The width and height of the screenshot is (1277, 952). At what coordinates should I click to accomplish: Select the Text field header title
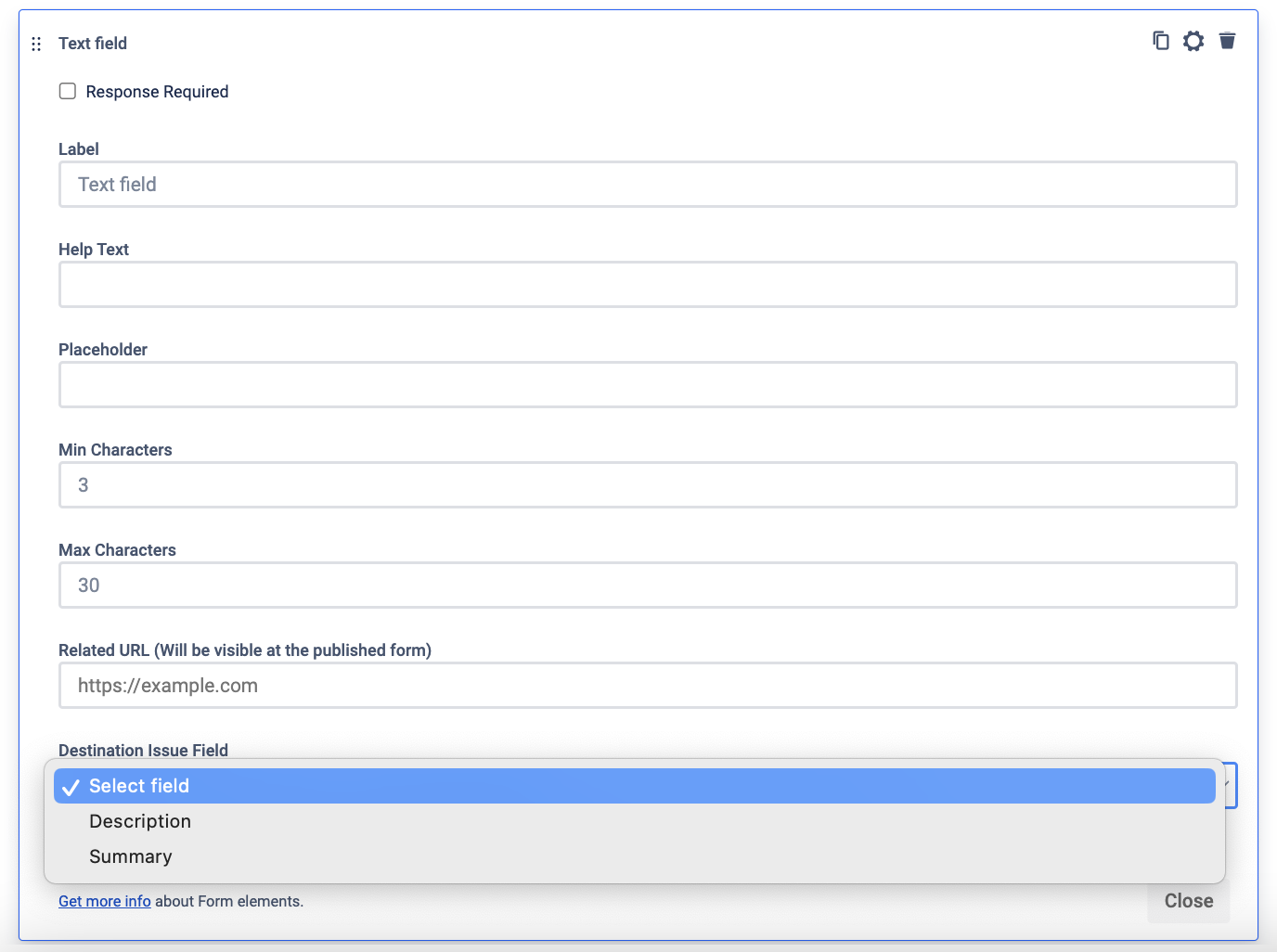coord(93,43)
